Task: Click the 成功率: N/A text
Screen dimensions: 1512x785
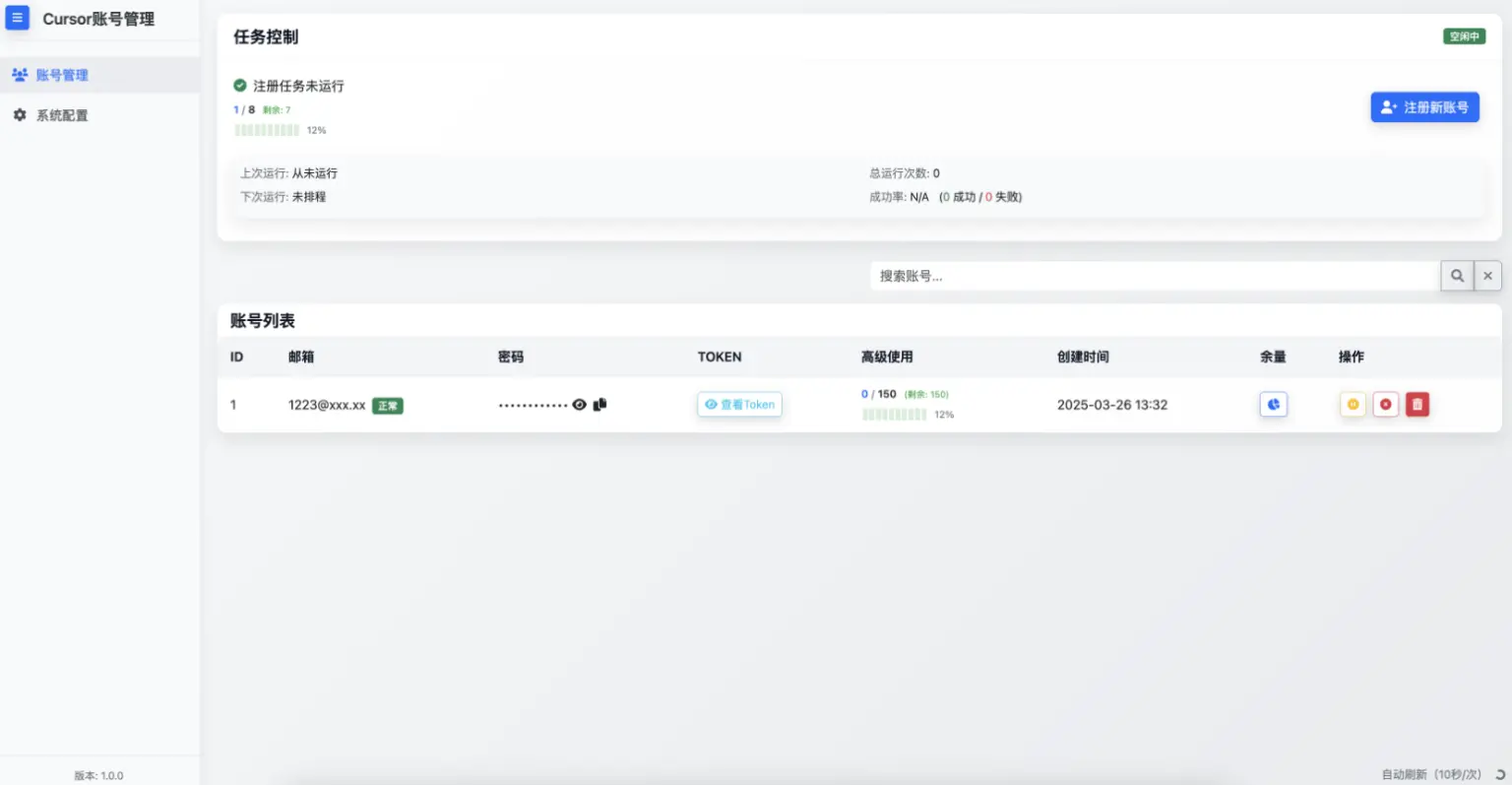Action: point(899,197)
